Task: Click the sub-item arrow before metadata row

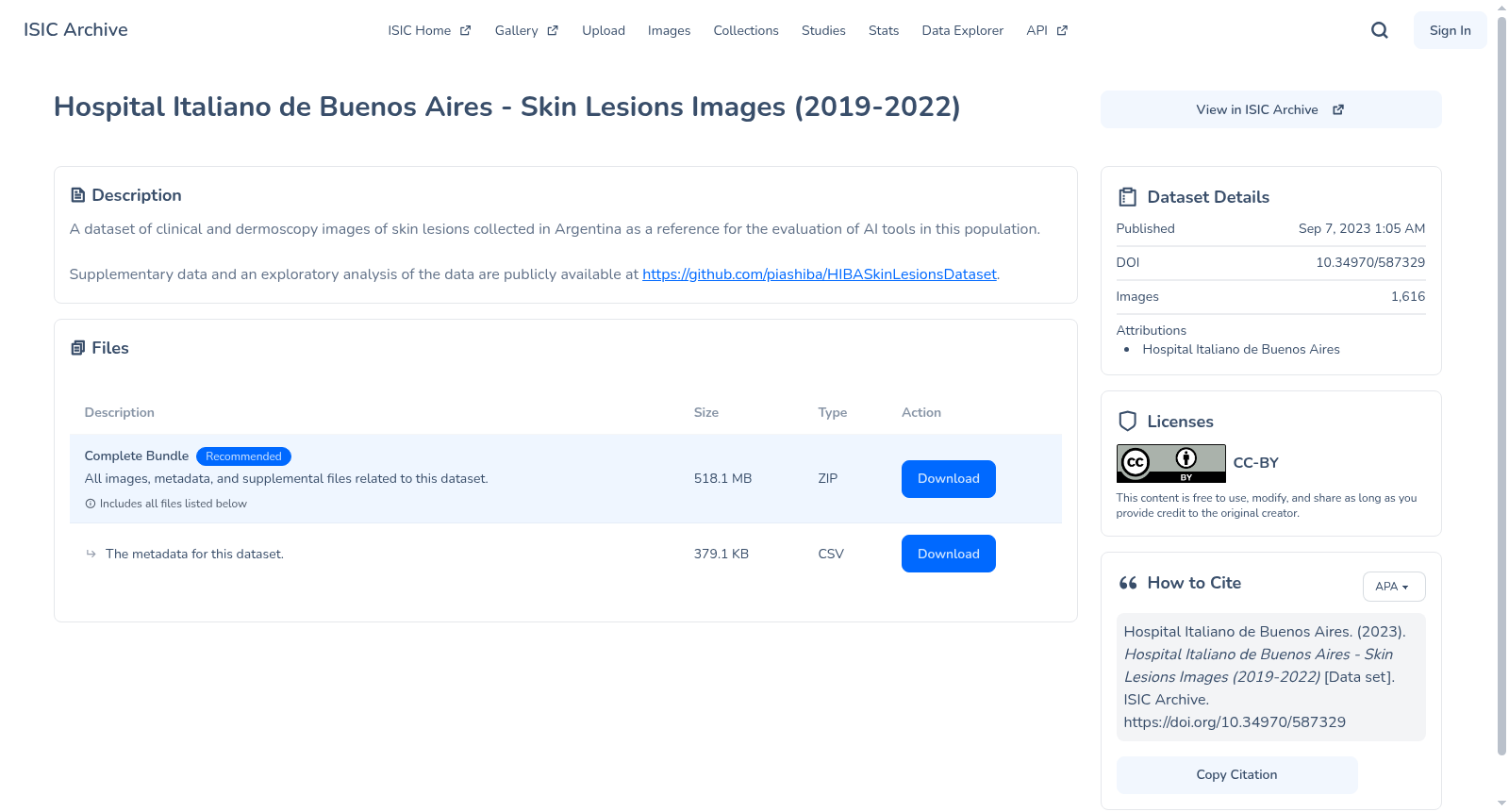Action: (91, 554)
